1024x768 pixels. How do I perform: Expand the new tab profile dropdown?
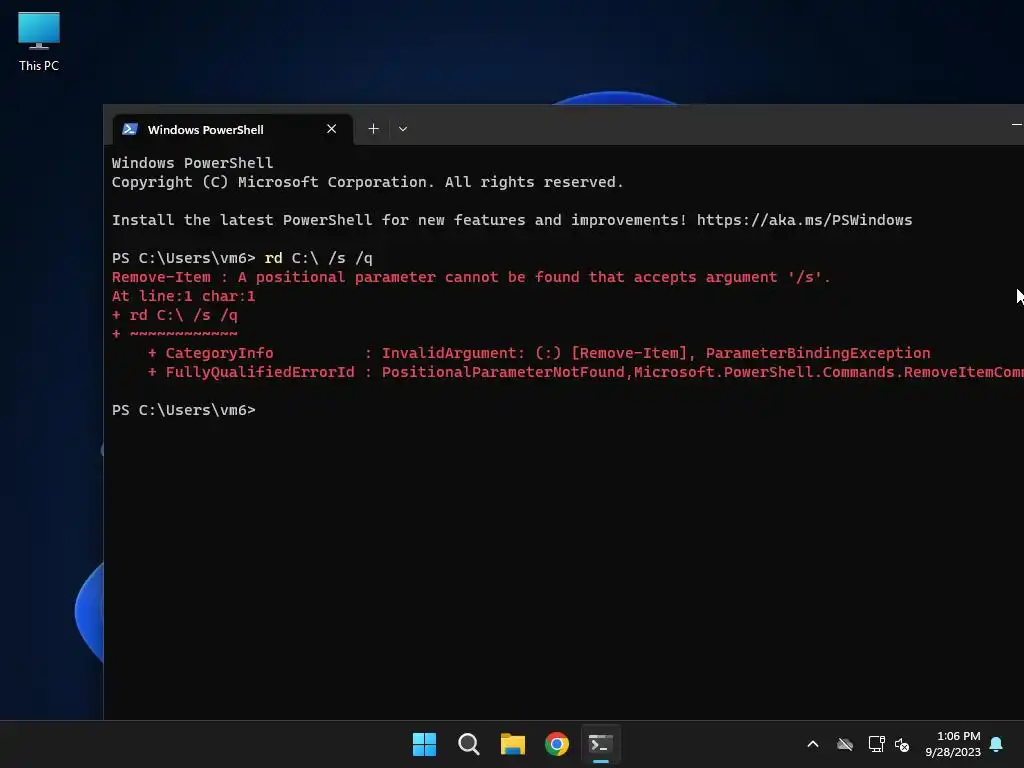click(403, 129)
